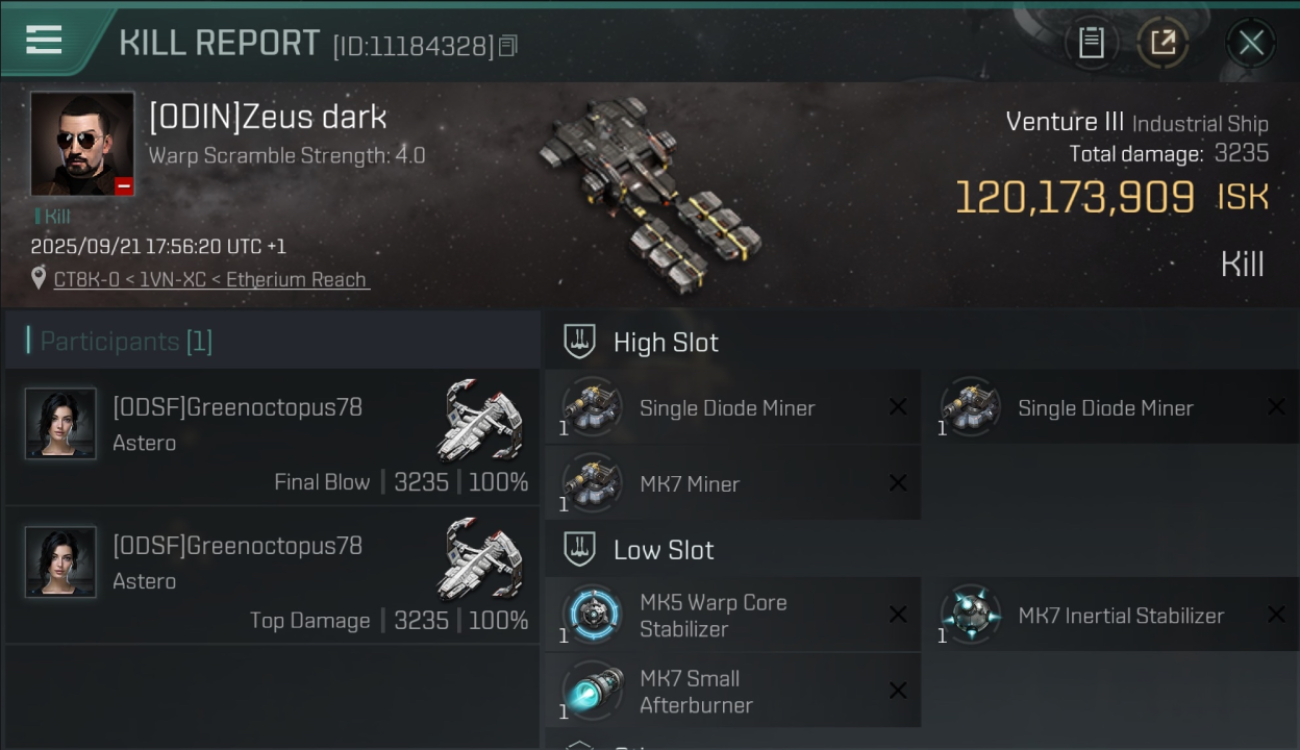Copy the kill report ID
The height and width of the screenshot is (750, 1300).
508,46
